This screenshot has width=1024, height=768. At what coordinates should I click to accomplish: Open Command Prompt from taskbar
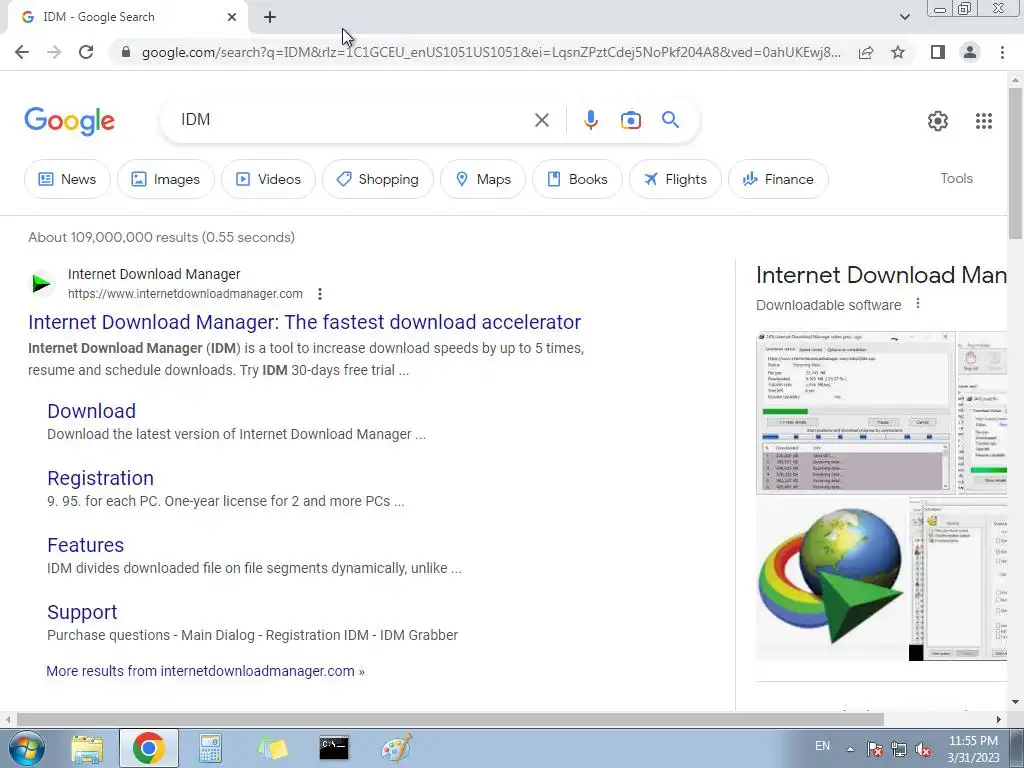coord(334,748)
